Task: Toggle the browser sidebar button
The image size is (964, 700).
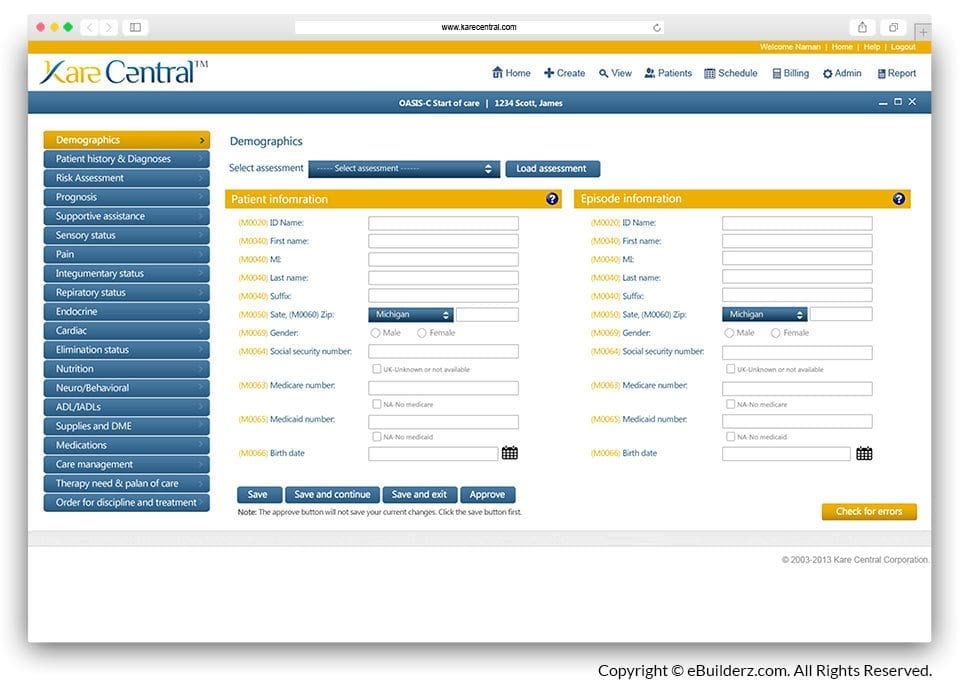Action: pos(135,27)
